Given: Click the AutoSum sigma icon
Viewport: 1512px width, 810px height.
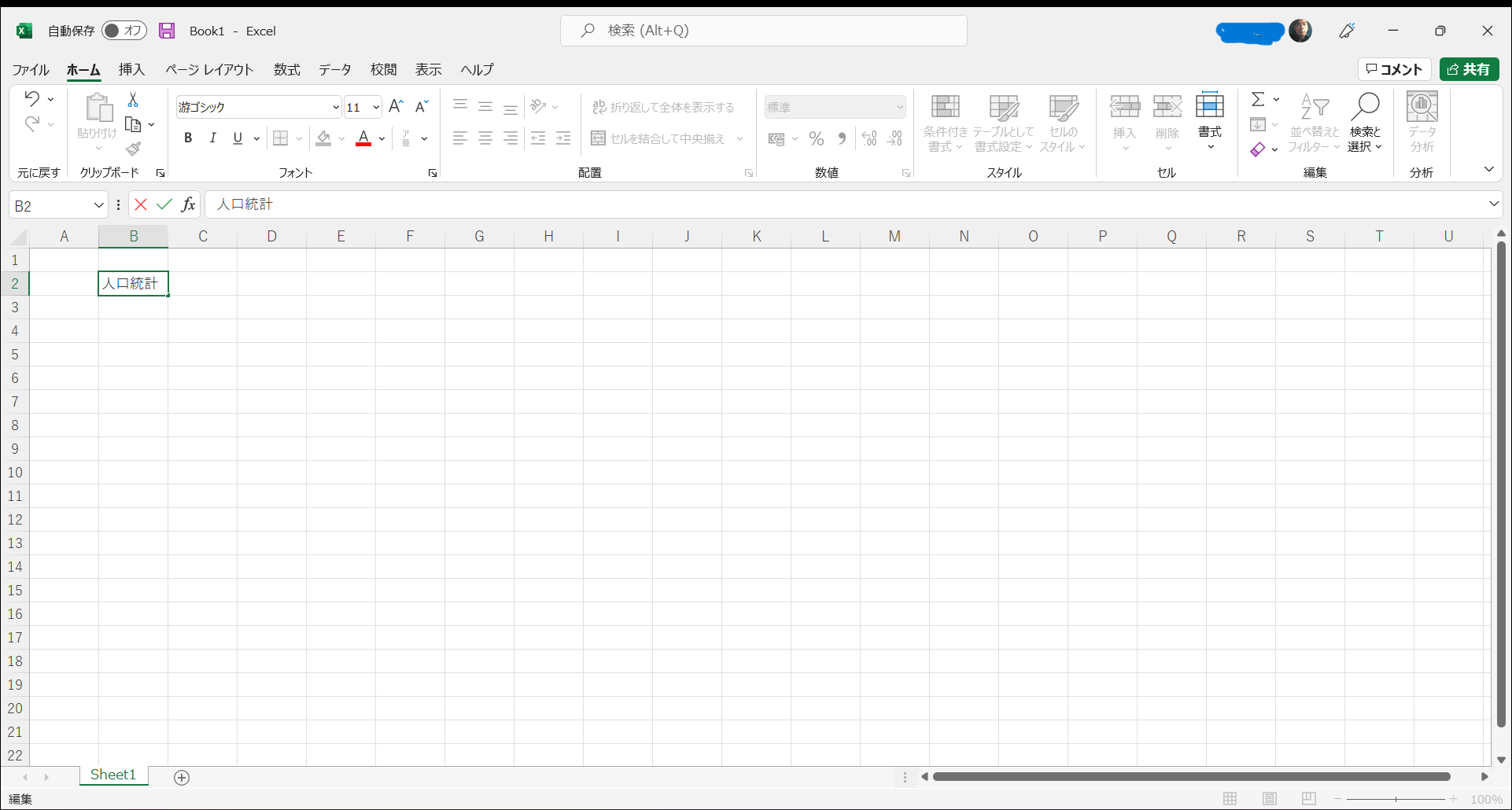Looking at the screenshot, I should point(1258,100).
